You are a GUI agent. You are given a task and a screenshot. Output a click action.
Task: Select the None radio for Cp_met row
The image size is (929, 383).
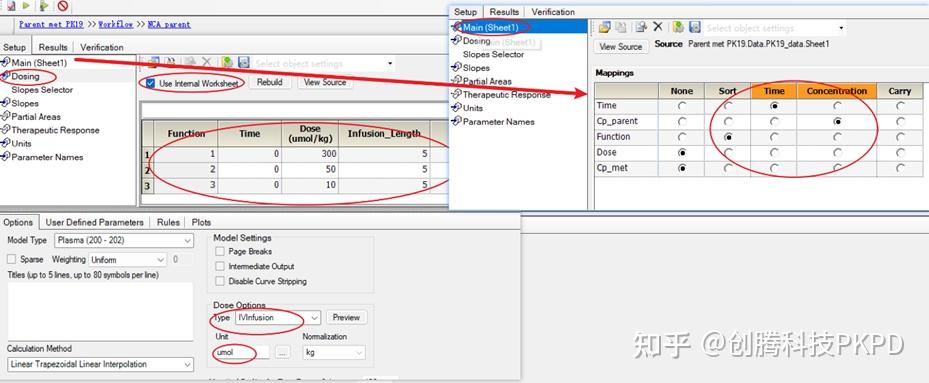pyautogui.click(x=682, y=168)
